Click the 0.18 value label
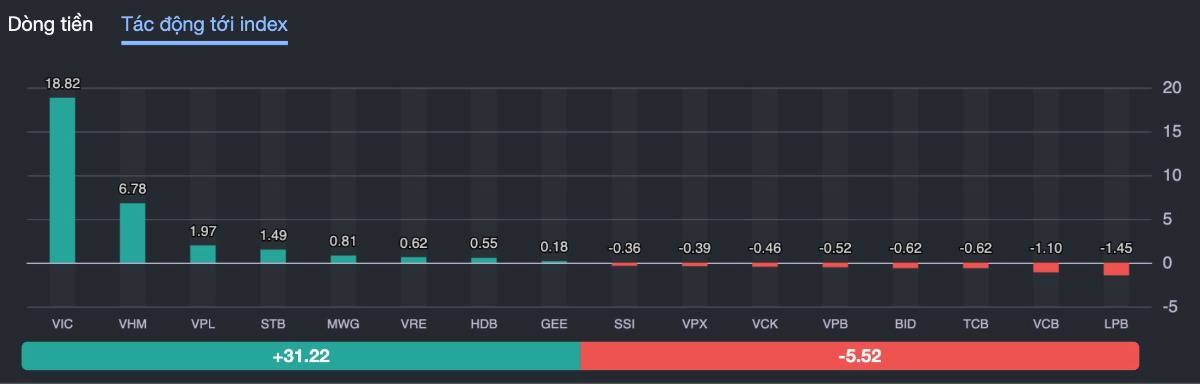The image size is (1200, 384). click(554, 246)
